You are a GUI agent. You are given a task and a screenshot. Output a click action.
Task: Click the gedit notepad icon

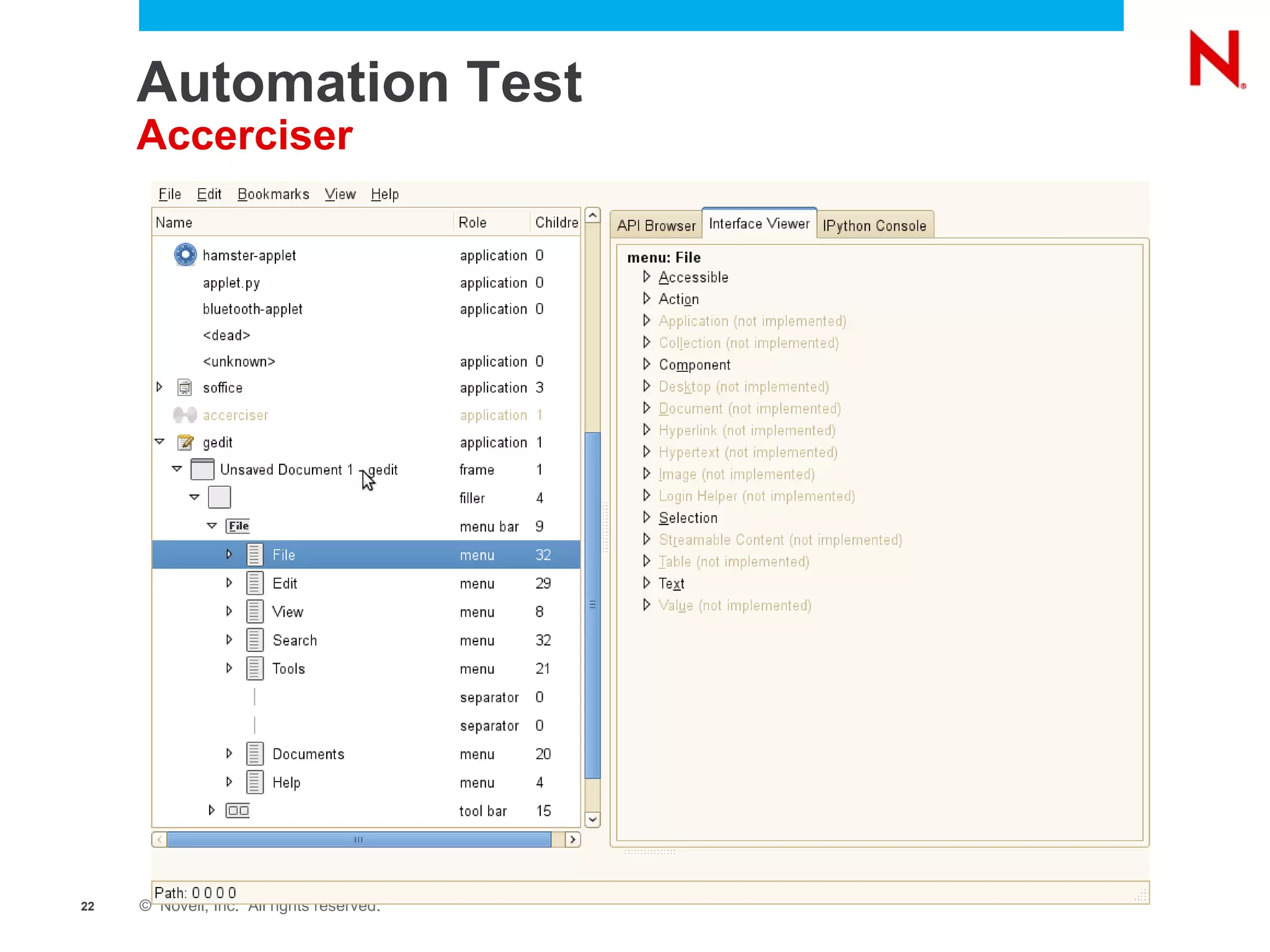pos(185,442)
